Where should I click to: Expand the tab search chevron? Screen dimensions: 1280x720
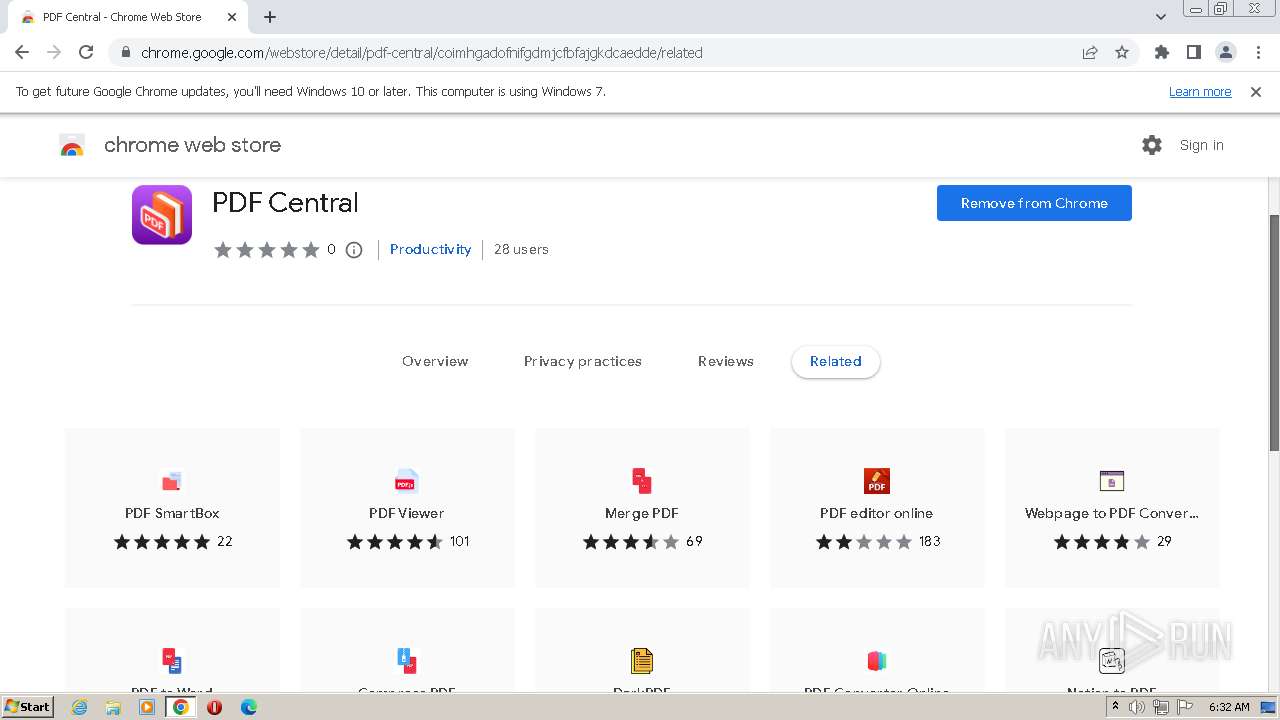coord(1161,17)
